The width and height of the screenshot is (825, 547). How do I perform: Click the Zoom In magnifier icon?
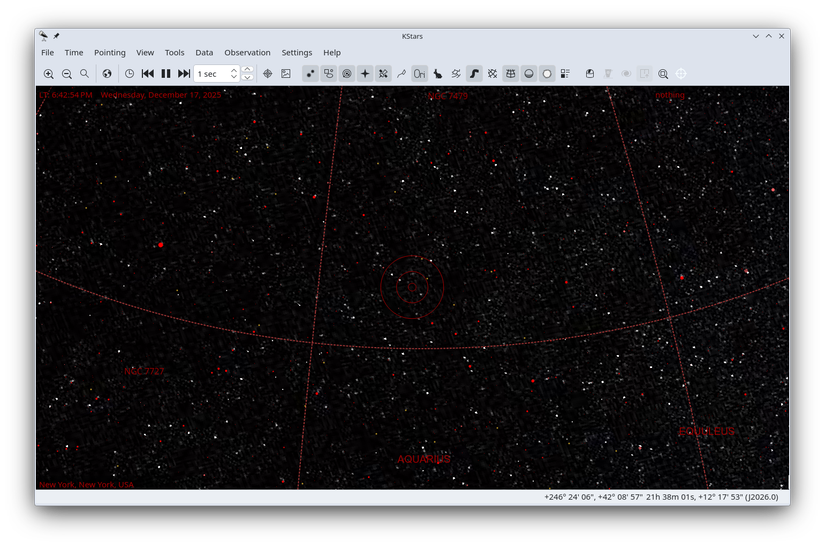tap(48, 74)
